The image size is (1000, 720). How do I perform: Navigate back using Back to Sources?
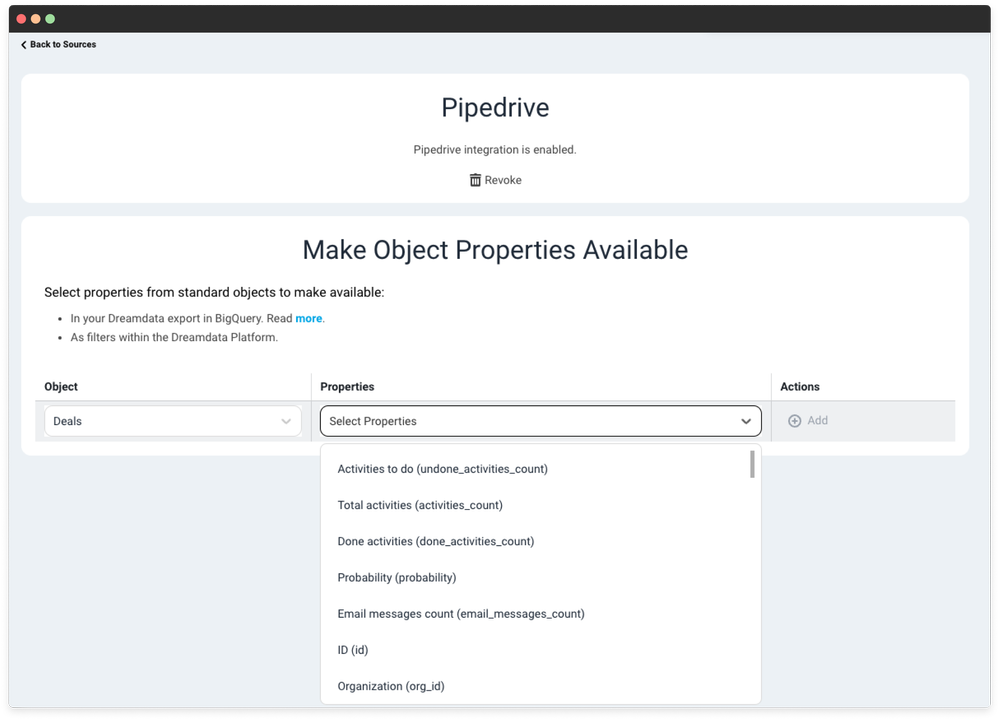[x=60, y=44]
